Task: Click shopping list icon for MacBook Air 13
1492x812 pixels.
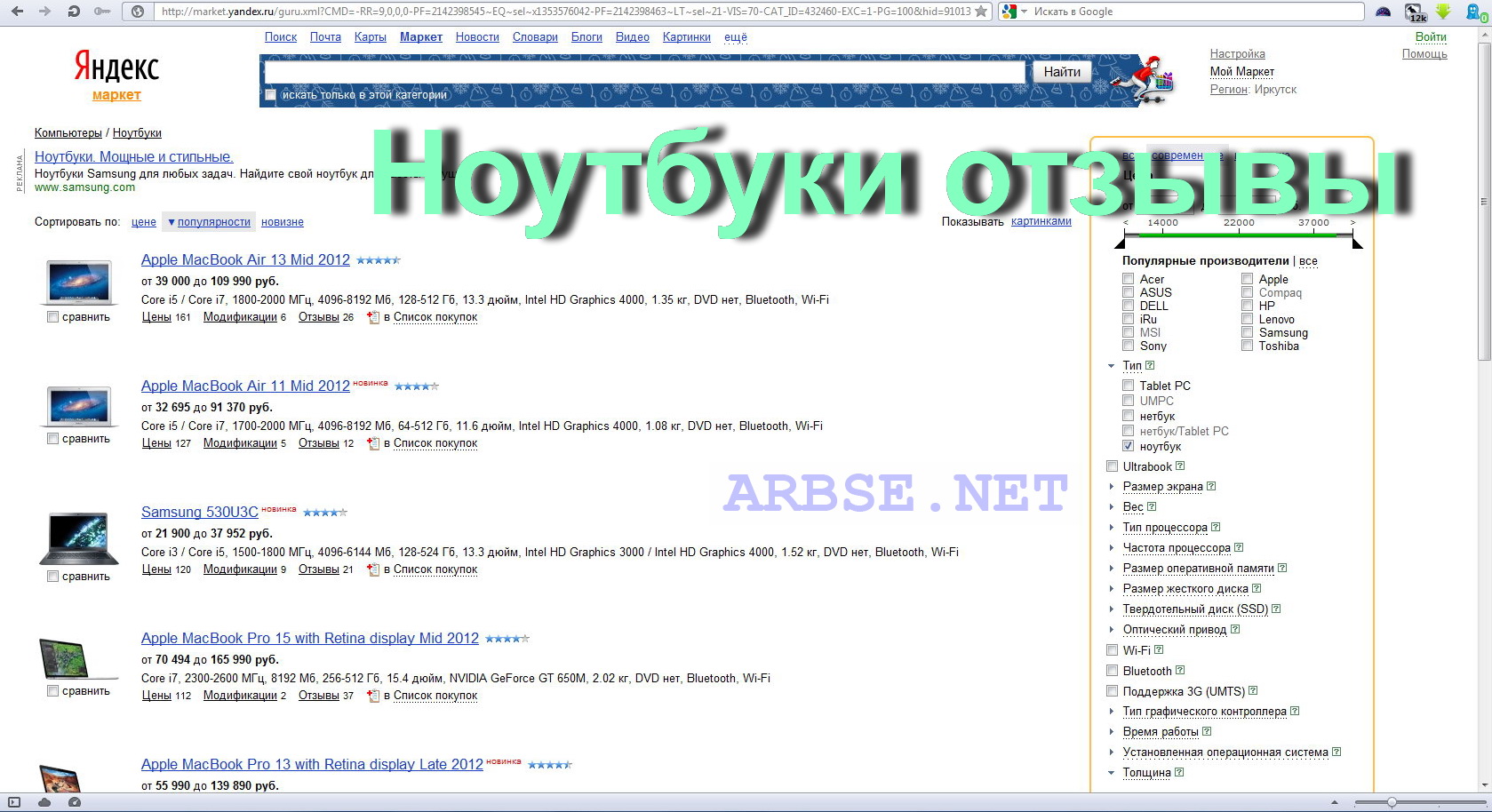Action: (373, 317)
